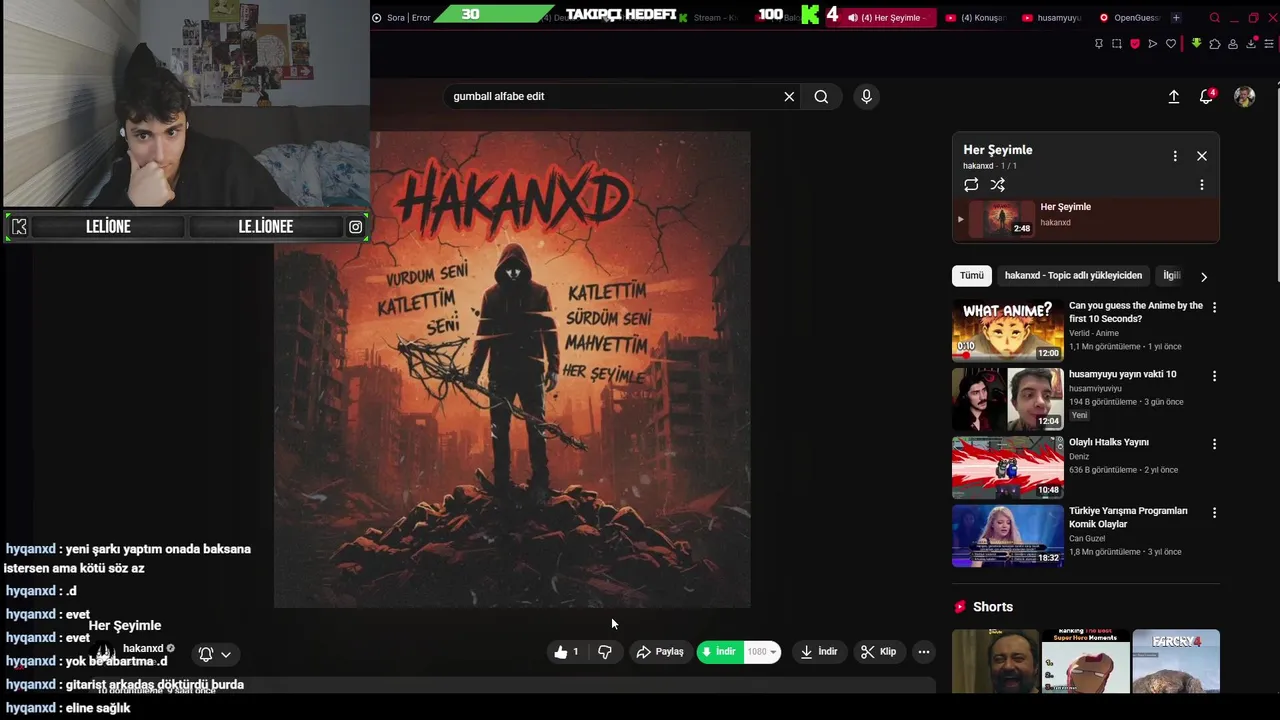
Task: Click the YouTube İndir download button
Action: point(819,652)
